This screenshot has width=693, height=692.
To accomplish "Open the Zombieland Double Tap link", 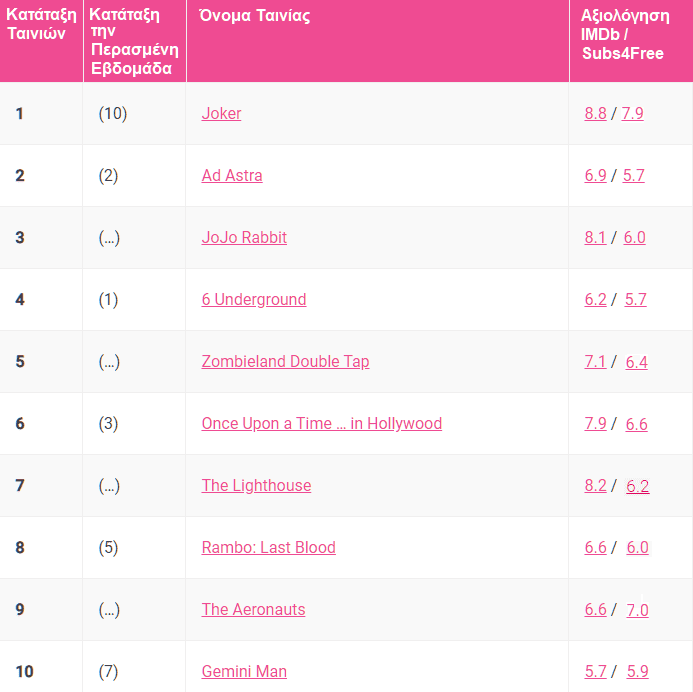I will (285, 361).
